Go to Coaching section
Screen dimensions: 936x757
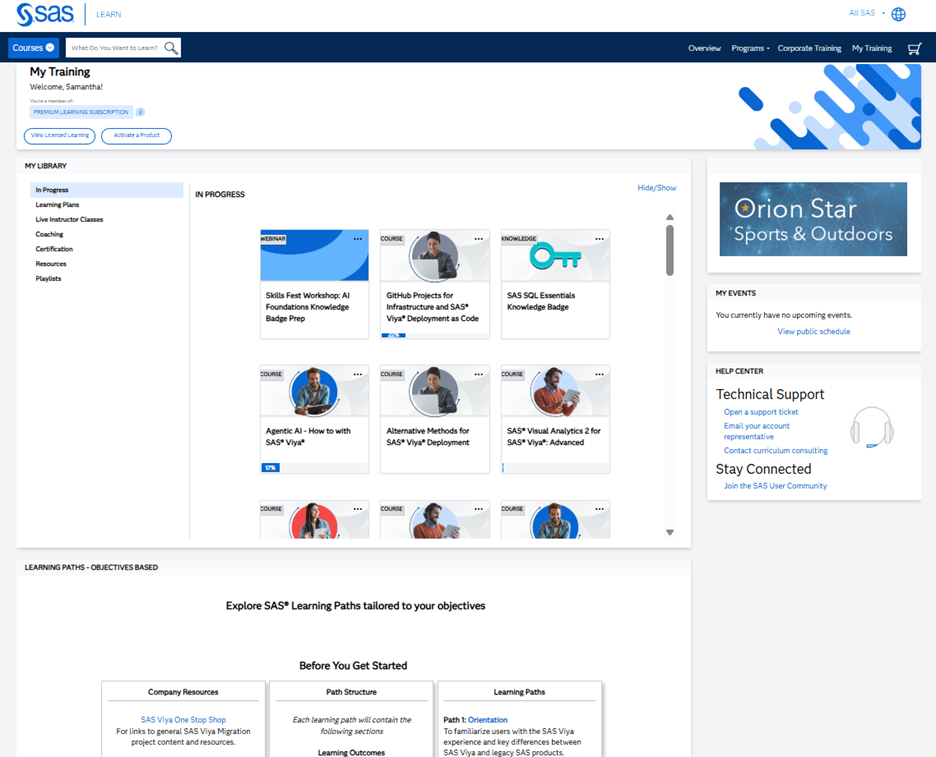click(49, 235)
